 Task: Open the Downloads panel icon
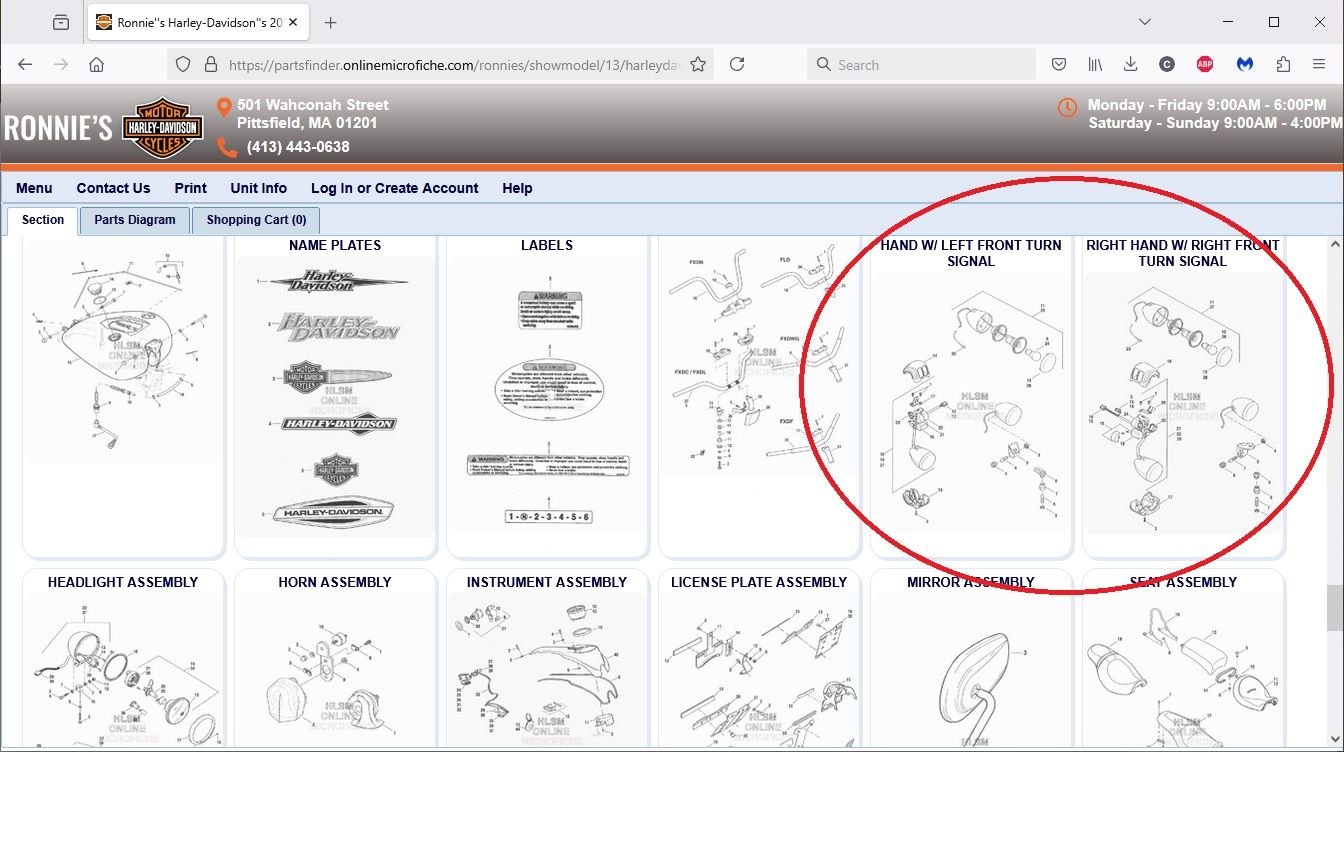click(x=1130, y=64)
